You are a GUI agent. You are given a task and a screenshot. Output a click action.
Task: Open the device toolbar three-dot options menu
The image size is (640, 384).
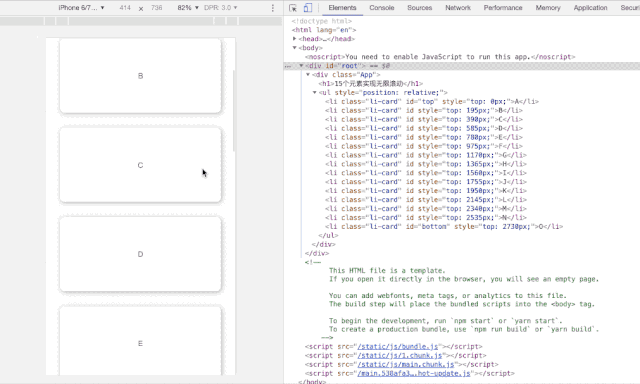point(273,8)
